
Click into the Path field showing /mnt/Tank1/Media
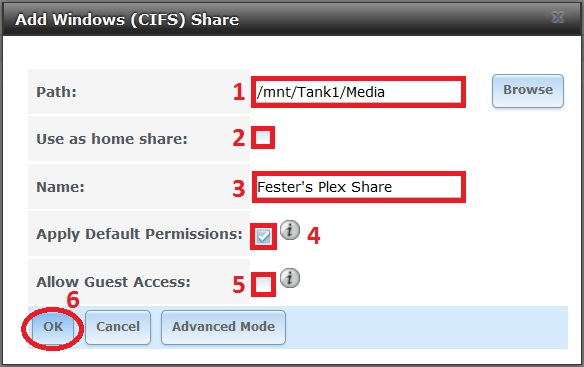[358, 92]
